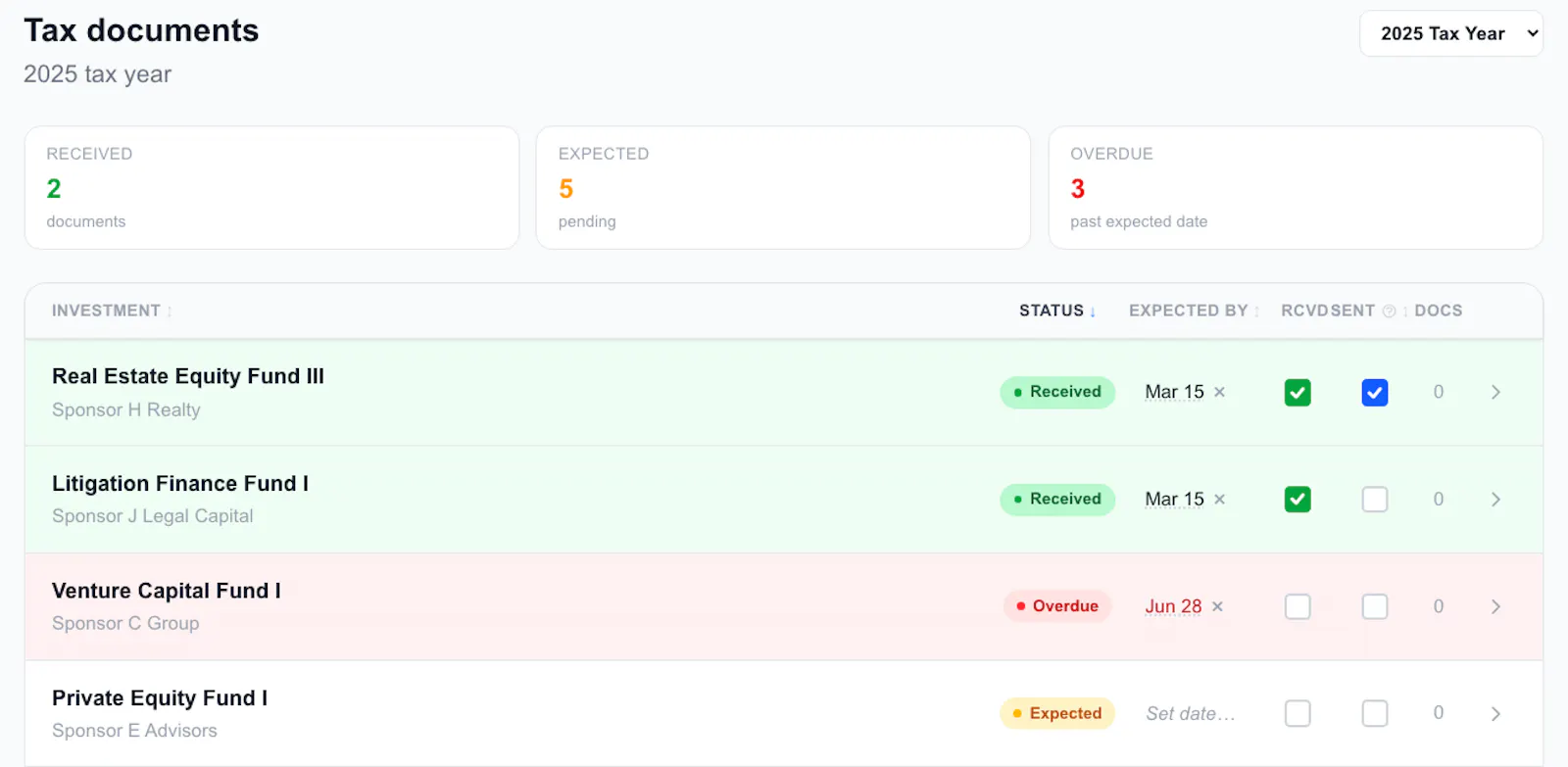This screenshot has width=1568, height=767.
Task: Click the RCVD column header
Action: coord(1303,311)
